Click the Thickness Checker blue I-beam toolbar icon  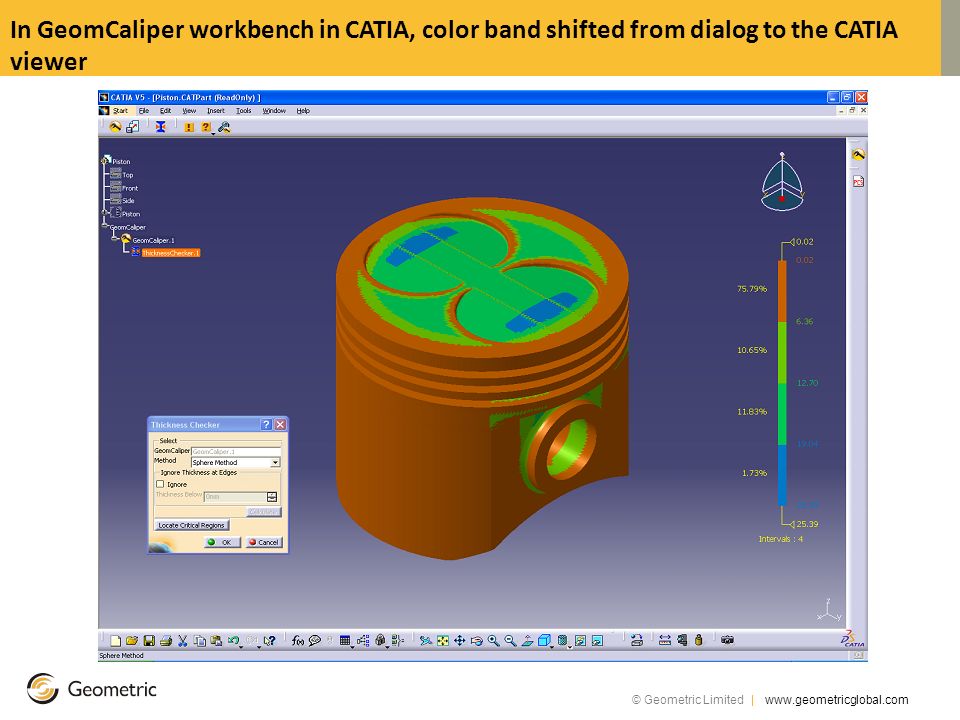tap(160, 127)
